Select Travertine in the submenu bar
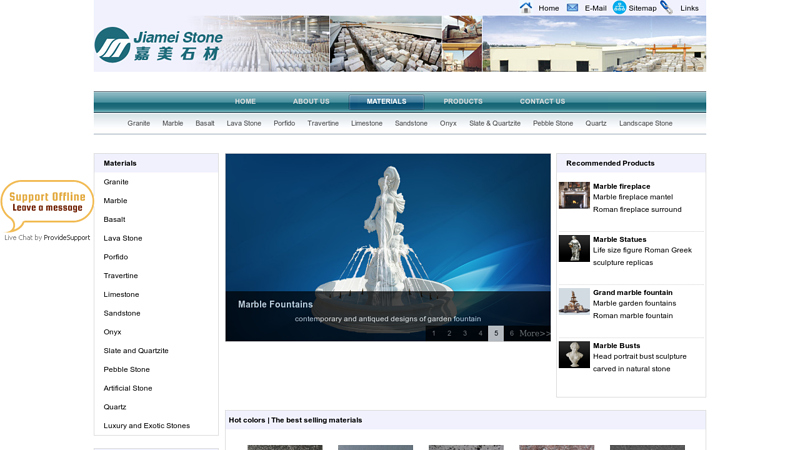This screenshot has height=450, width=800. (x=323, y=123)
